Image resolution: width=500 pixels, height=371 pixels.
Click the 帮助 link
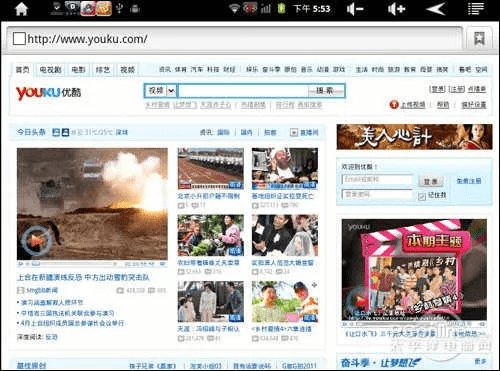[x=443, y=105]
